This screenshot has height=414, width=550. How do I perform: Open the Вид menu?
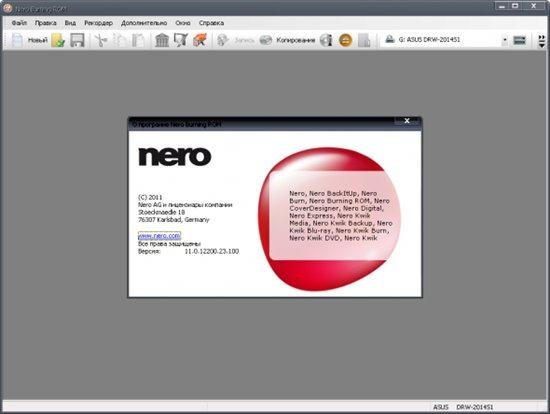click(70, 23)
